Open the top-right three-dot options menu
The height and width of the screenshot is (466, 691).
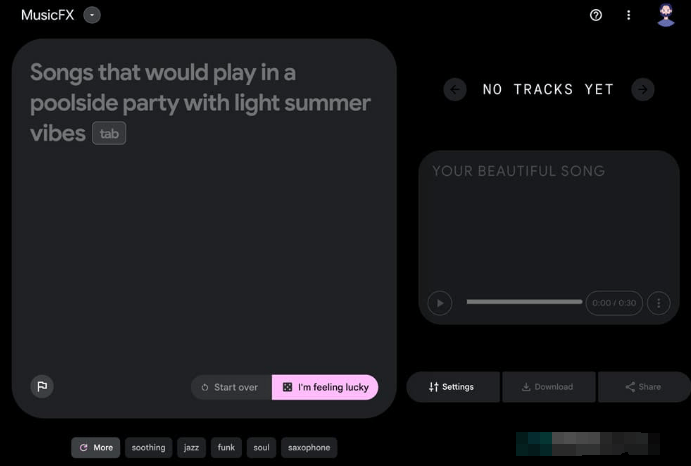coord(628,15)
